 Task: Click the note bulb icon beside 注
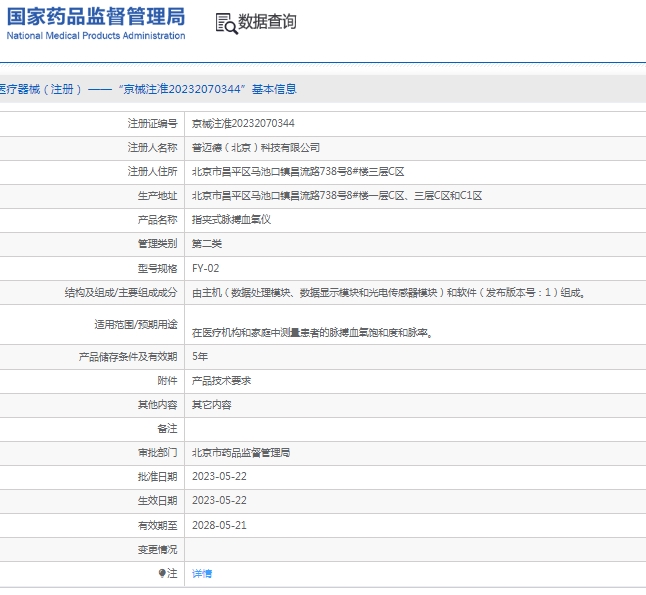pos(162,573)
